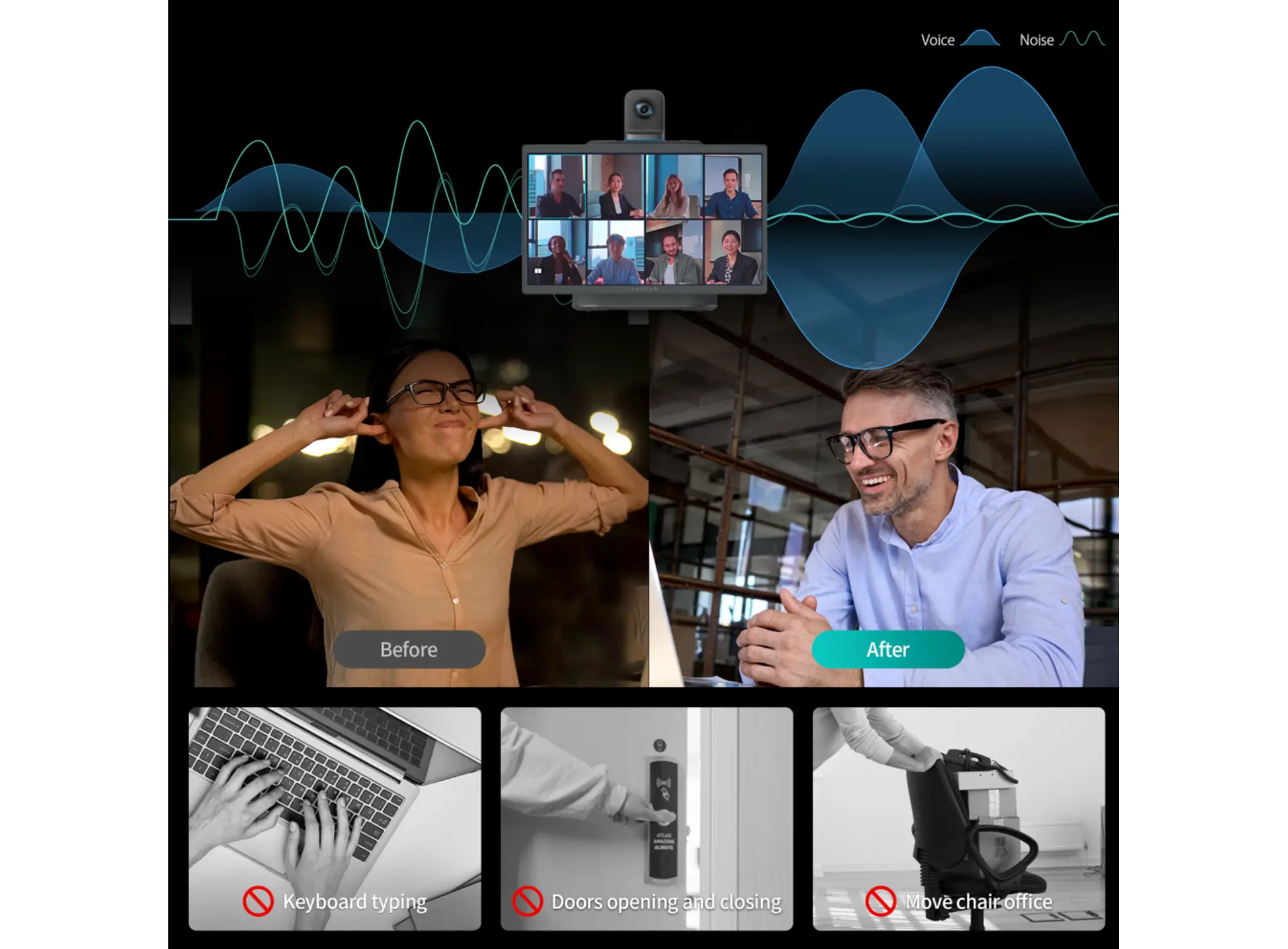Click the prohibition icon beside Move chair office
The image size is (1288, 949).
click(x=880, y=901)
